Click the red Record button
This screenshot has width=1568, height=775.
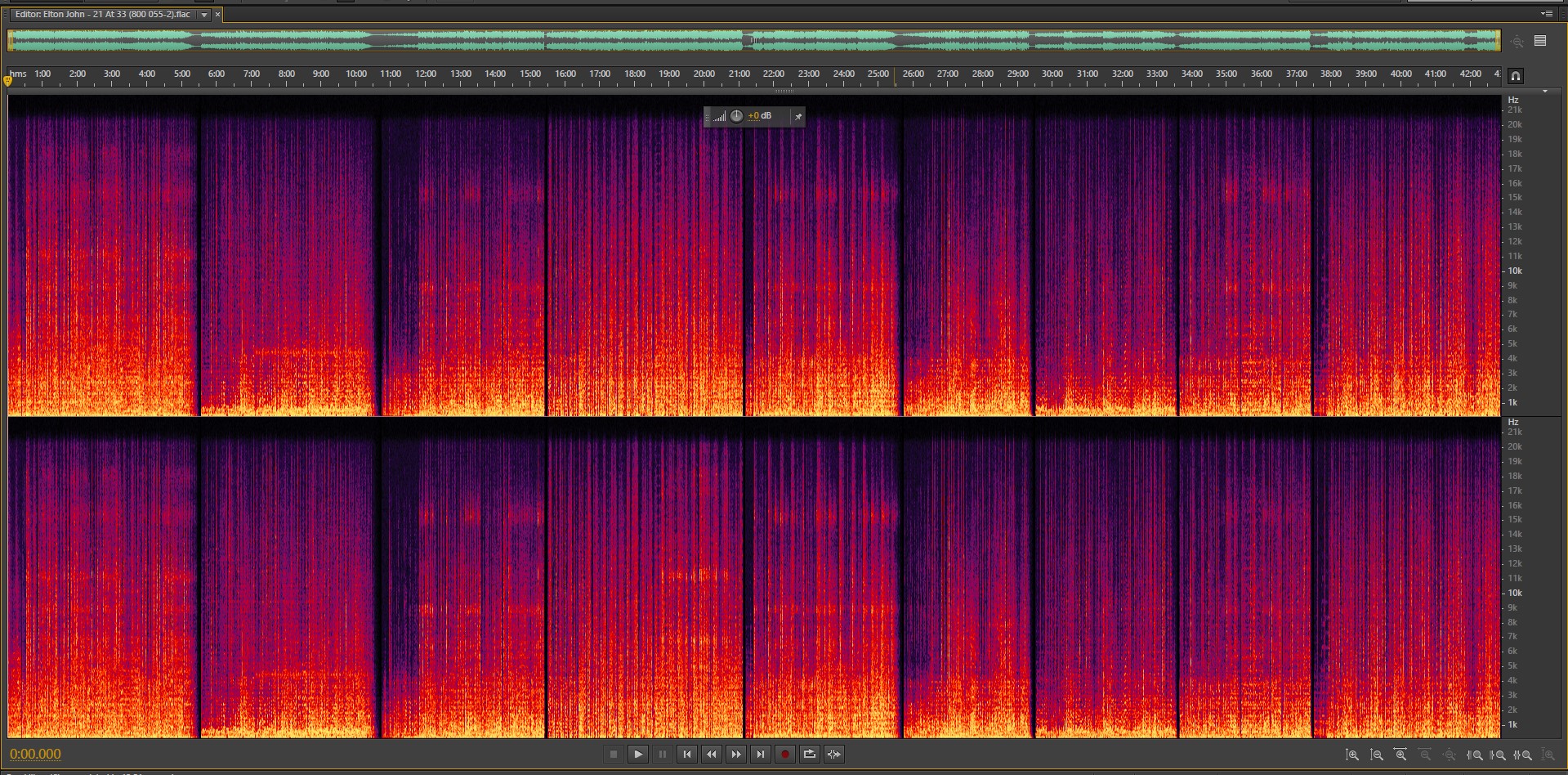pos(785,755)
